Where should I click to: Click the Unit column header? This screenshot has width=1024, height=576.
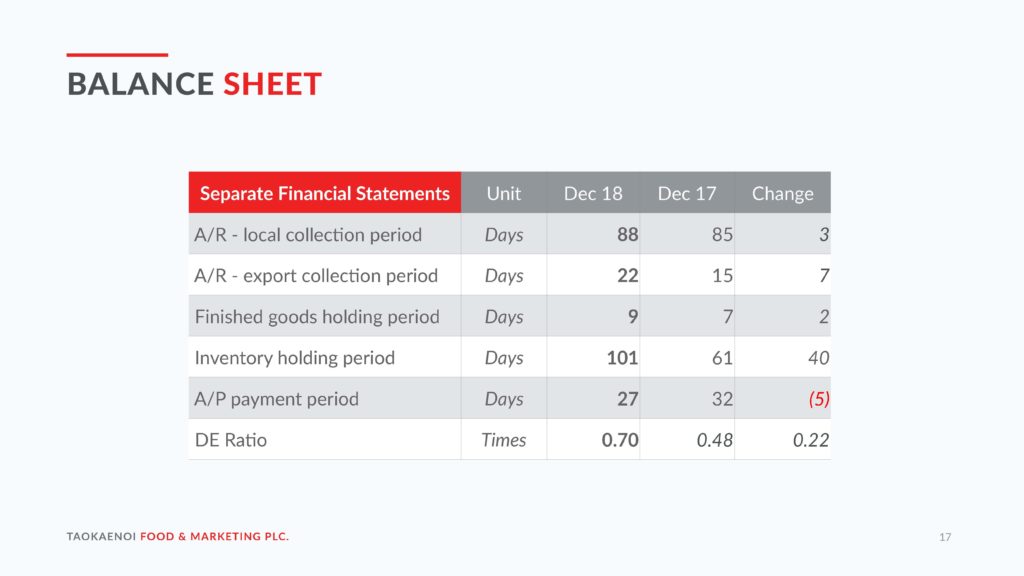[x=504, y=193]
